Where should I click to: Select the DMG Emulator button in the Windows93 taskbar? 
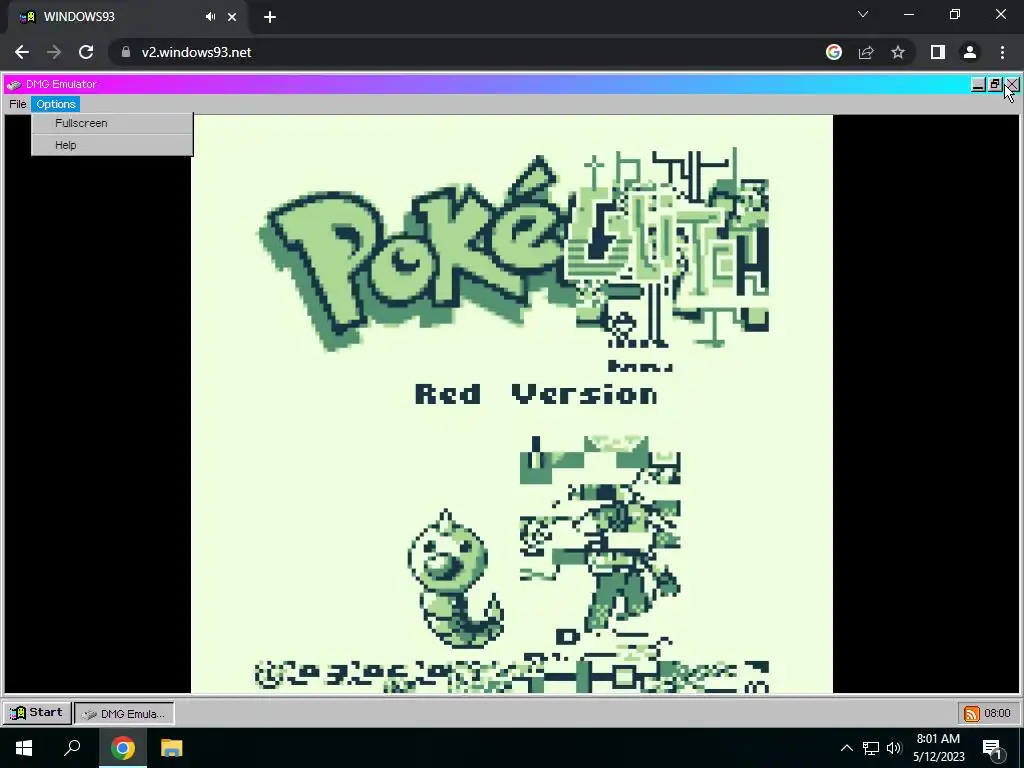pos(124,713)
